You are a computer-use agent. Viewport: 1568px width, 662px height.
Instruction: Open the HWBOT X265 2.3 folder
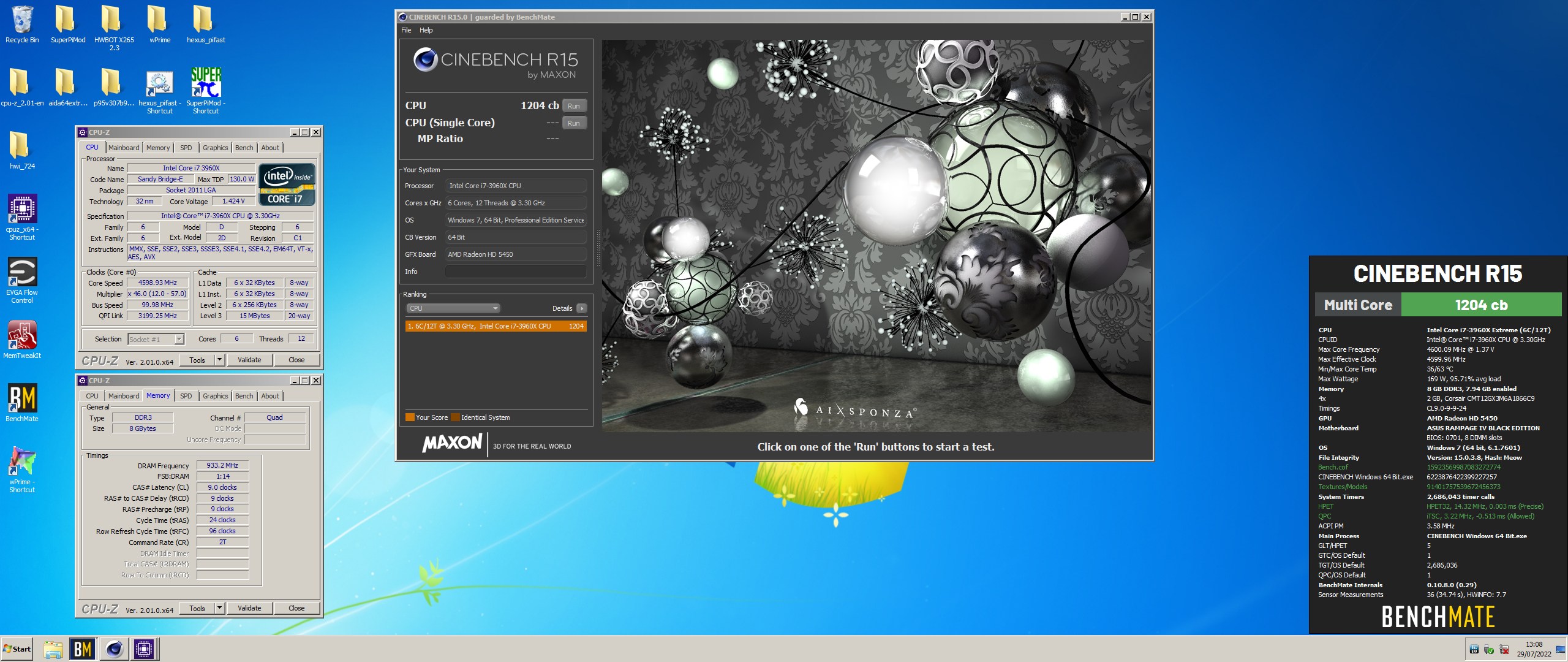pos(114,28)
